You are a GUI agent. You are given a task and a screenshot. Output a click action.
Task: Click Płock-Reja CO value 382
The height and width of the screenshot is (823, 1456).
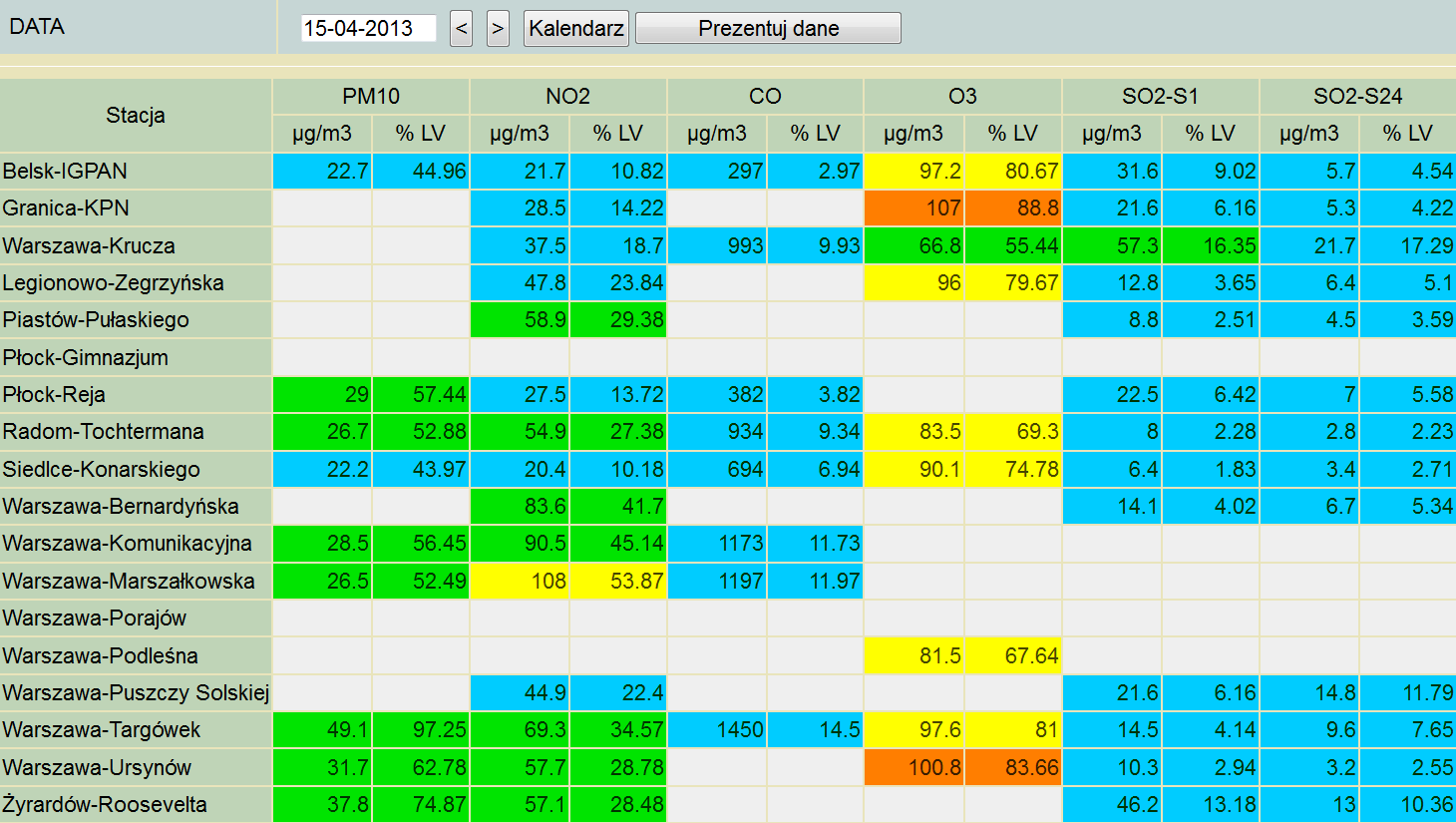pyautogui.click(x=717, y=394)
